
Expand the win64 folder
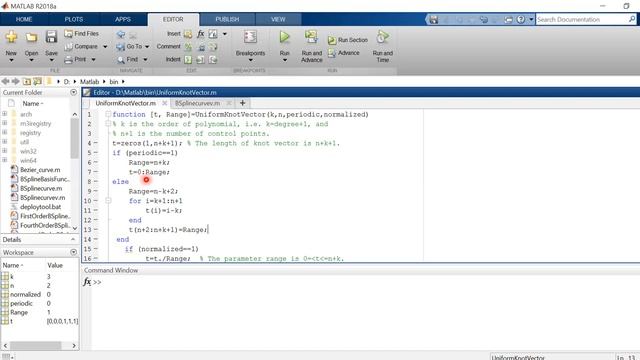[4, 160]
